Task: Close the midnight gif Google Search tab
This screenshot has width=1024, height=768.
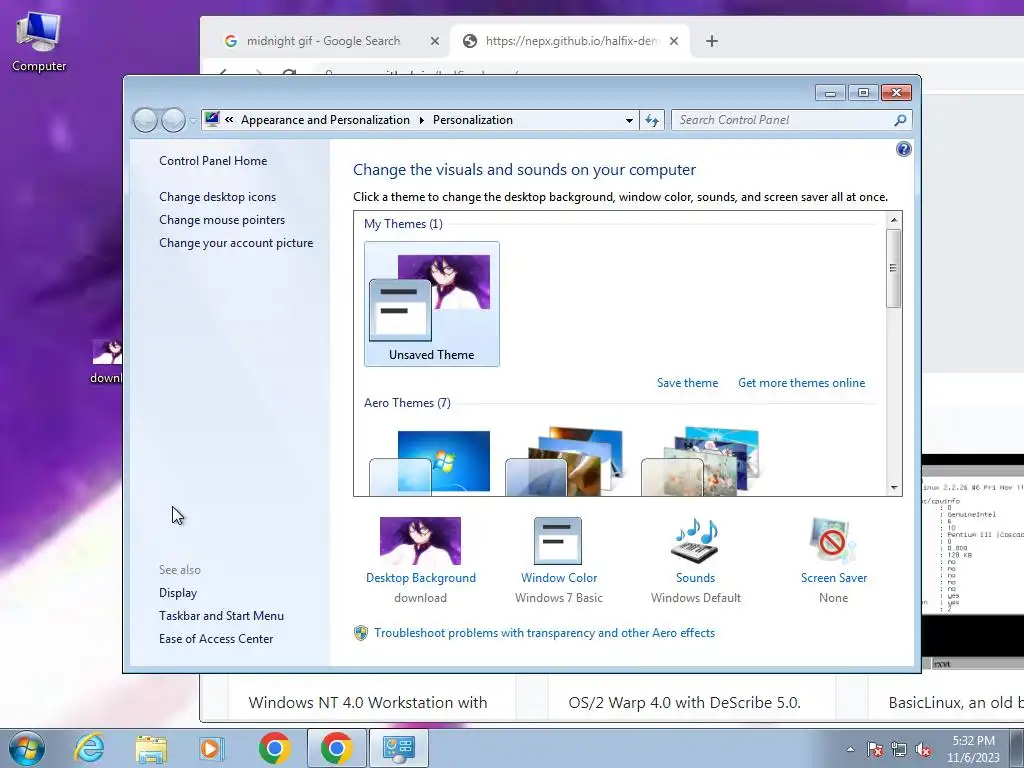Action: [434, 41]
